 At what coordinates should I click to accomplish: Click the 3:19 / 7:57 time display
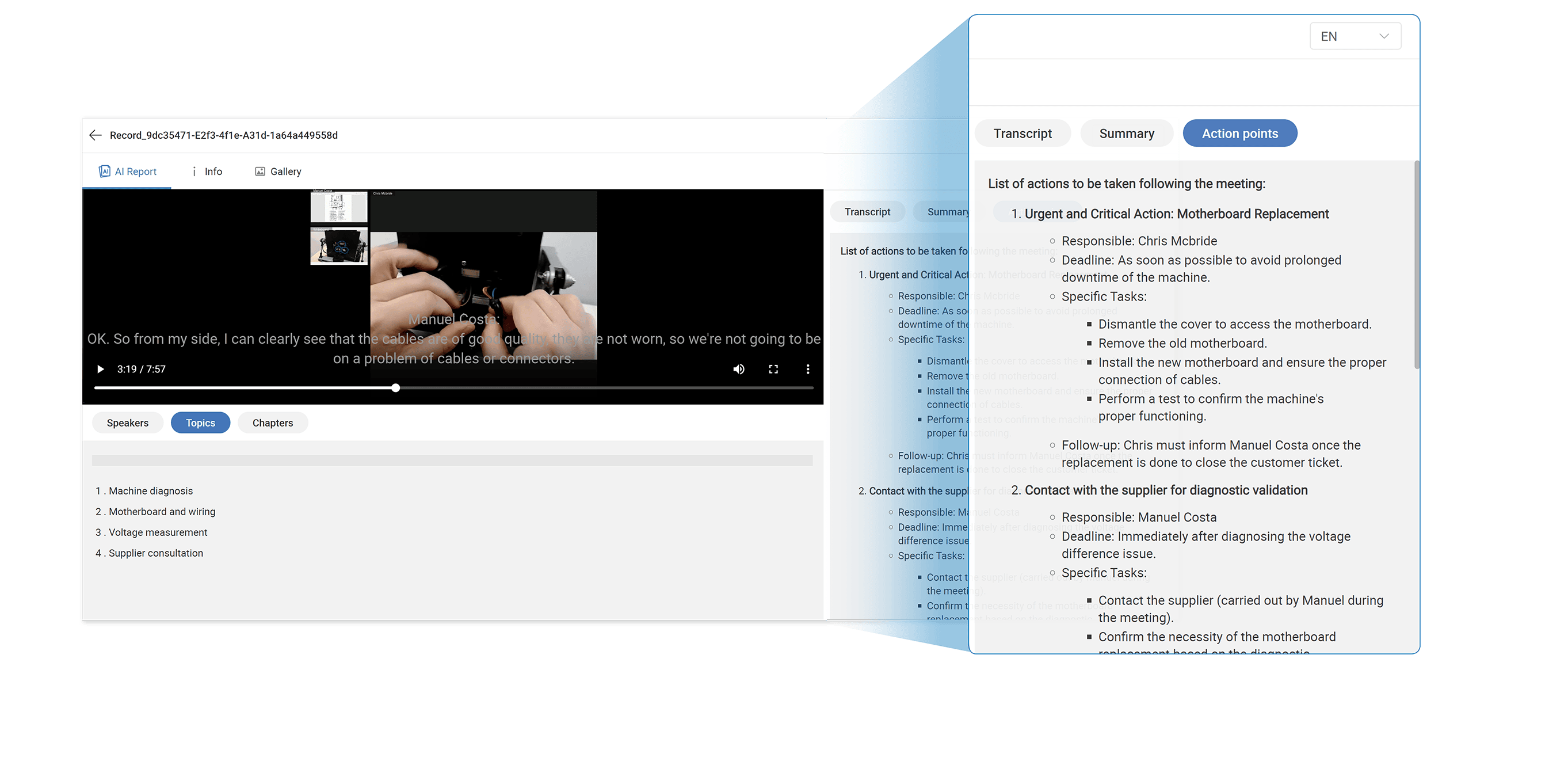click(x=141, y=369)
